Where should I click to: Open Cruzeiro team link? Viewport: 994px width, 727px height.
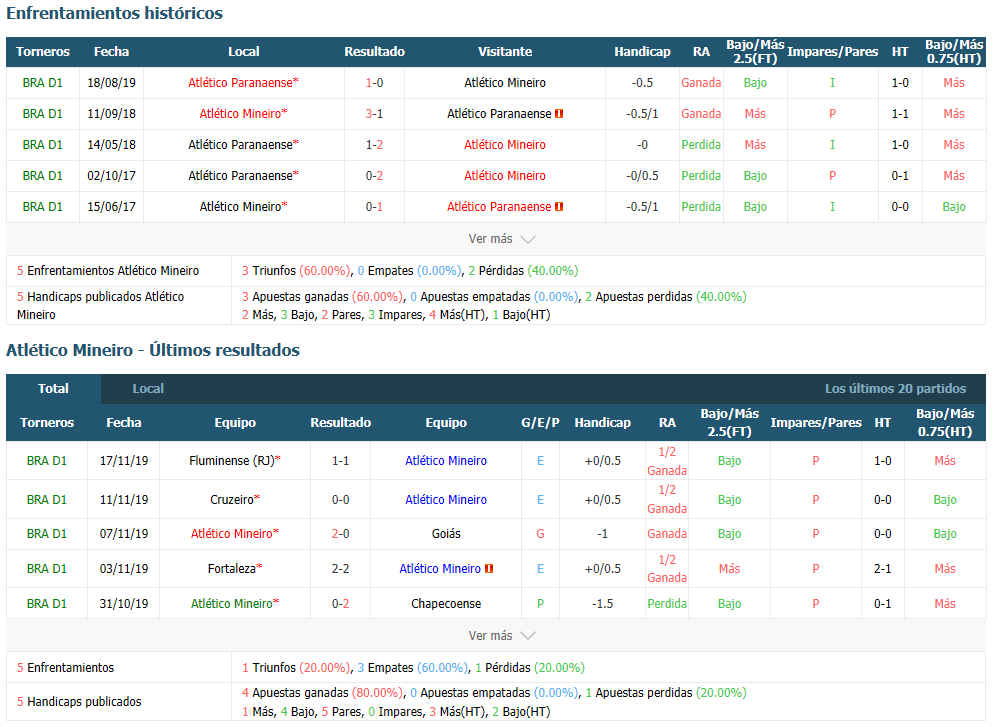point(235,499)
